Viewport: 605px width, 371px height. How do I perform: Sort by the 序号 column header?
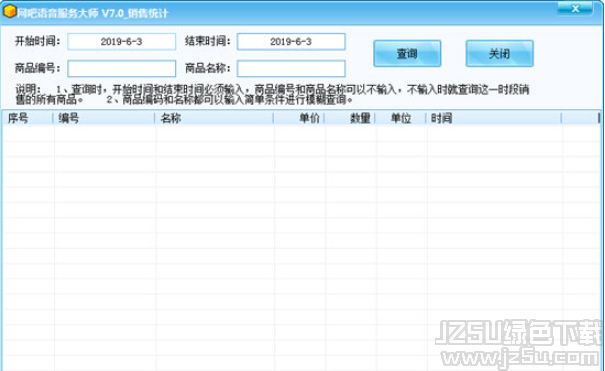27,118
